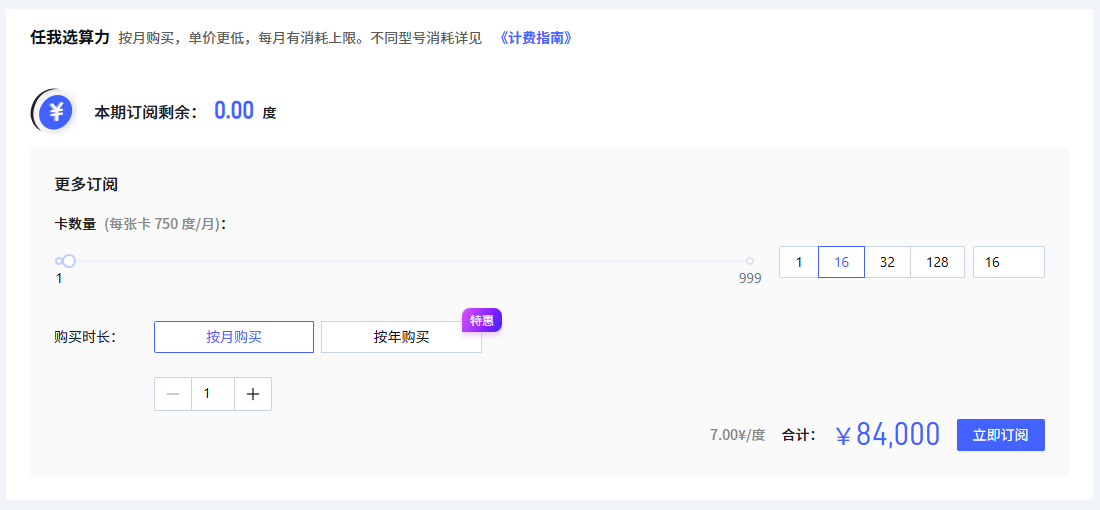
Task: Switch to 按月购买 monthly purchase
Action: point(234,337)
